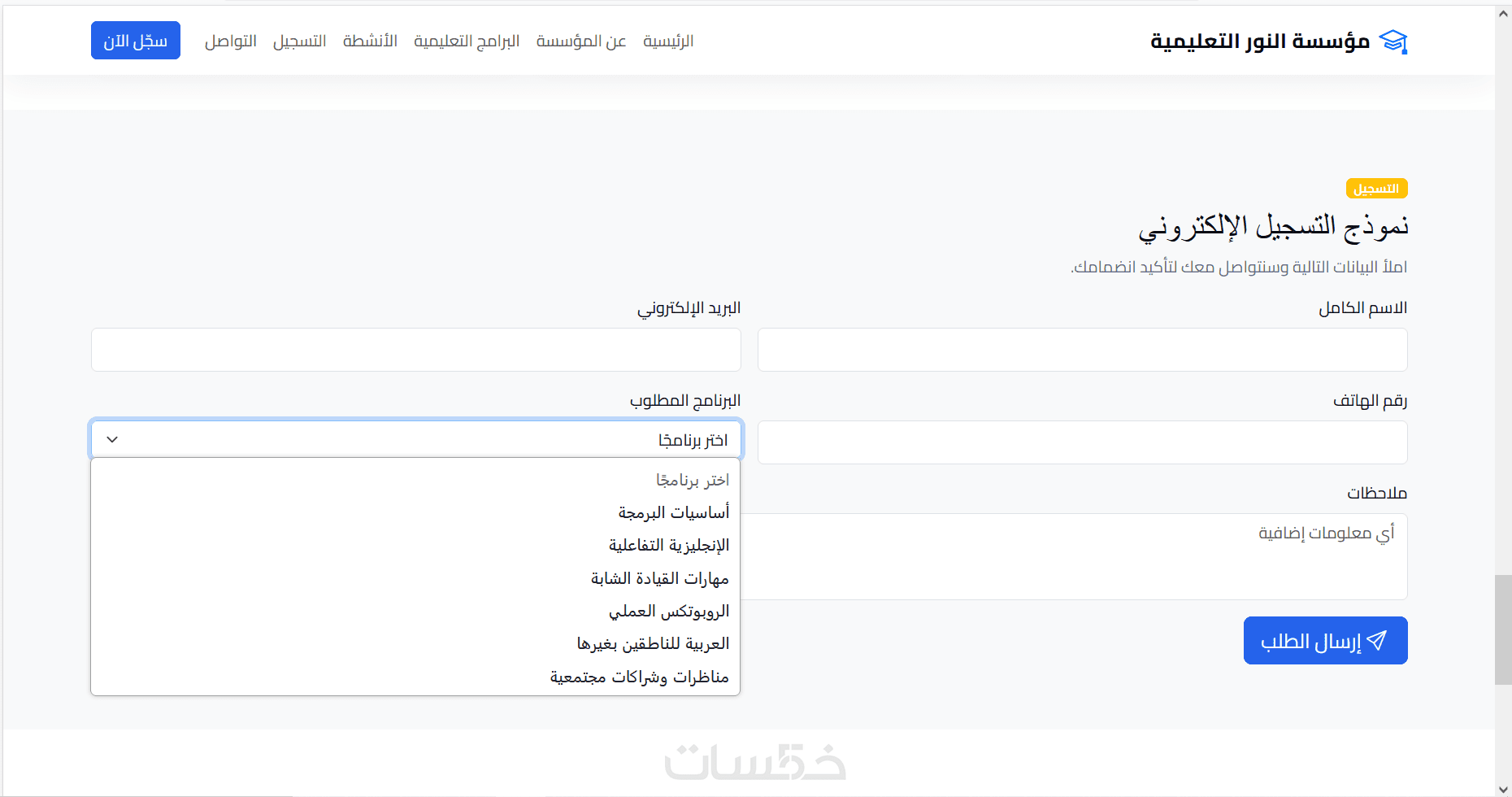The width and height of the screenshot is (1512, 797).
Task: Open the التواصل navigation link
Action: (230, 41)
